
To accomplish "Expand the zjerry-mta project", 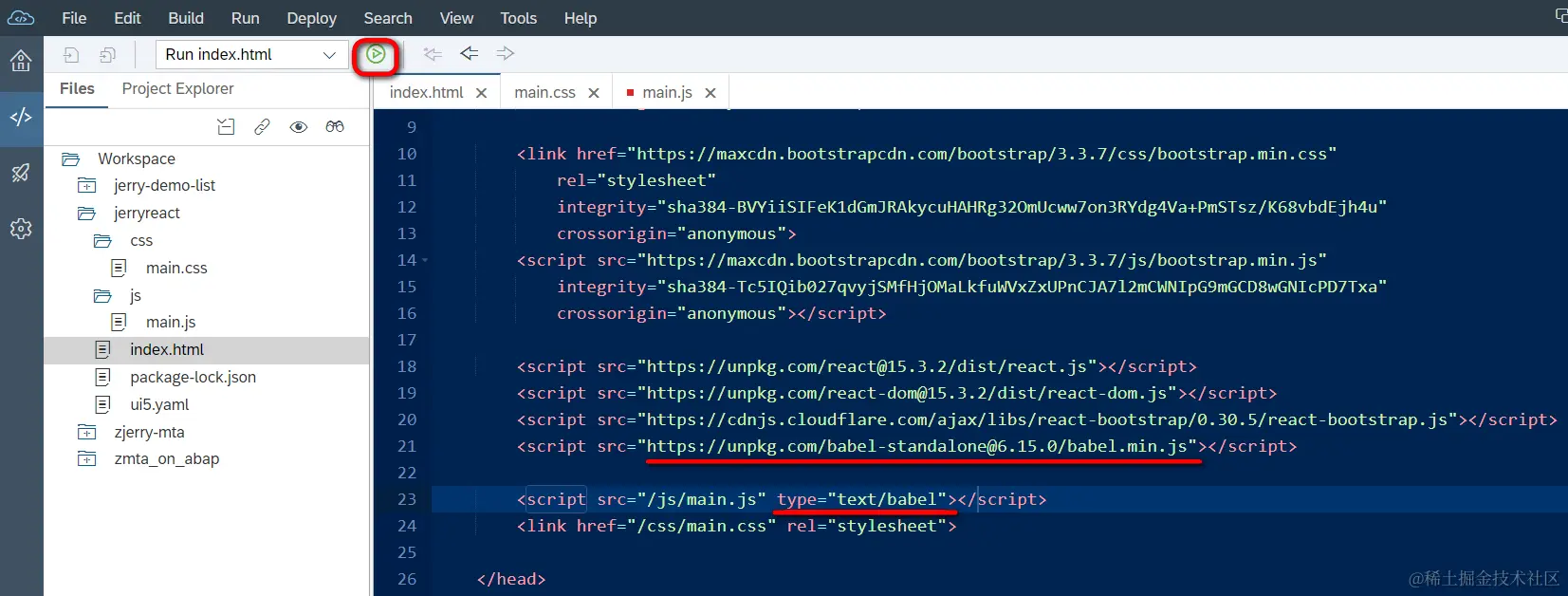I will [x=86, y=433].
